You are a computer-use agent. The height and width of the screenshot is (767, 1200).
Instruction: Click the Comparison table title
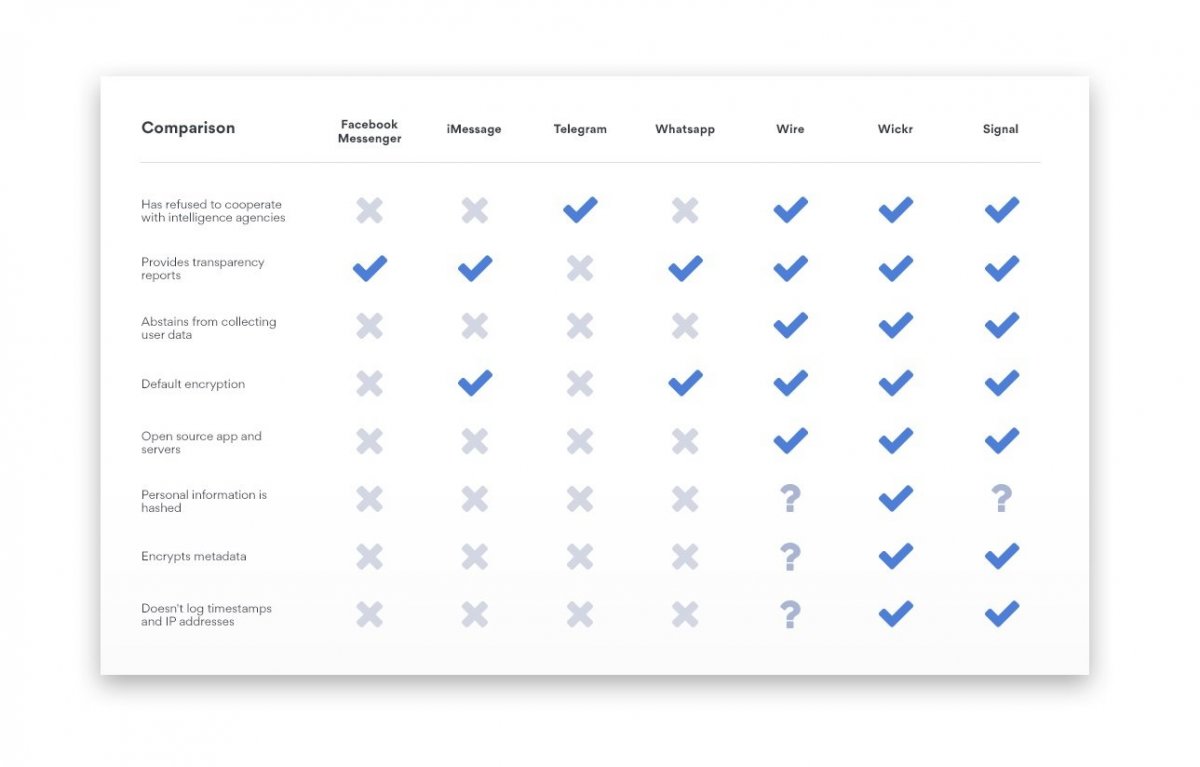point(188,128)
